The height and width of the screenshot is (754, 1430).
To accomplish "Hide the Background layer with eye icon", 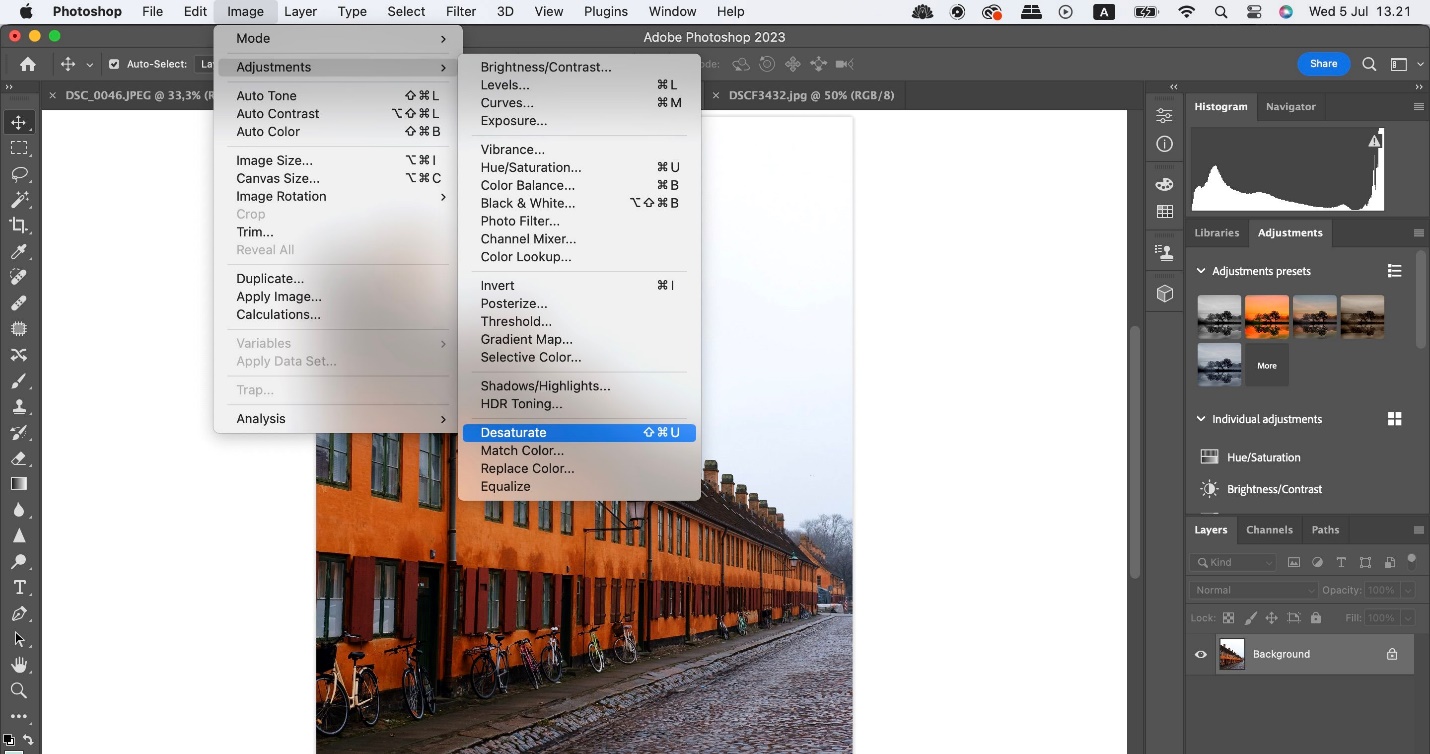I will pyautogui.click(x=1201, y=655).
